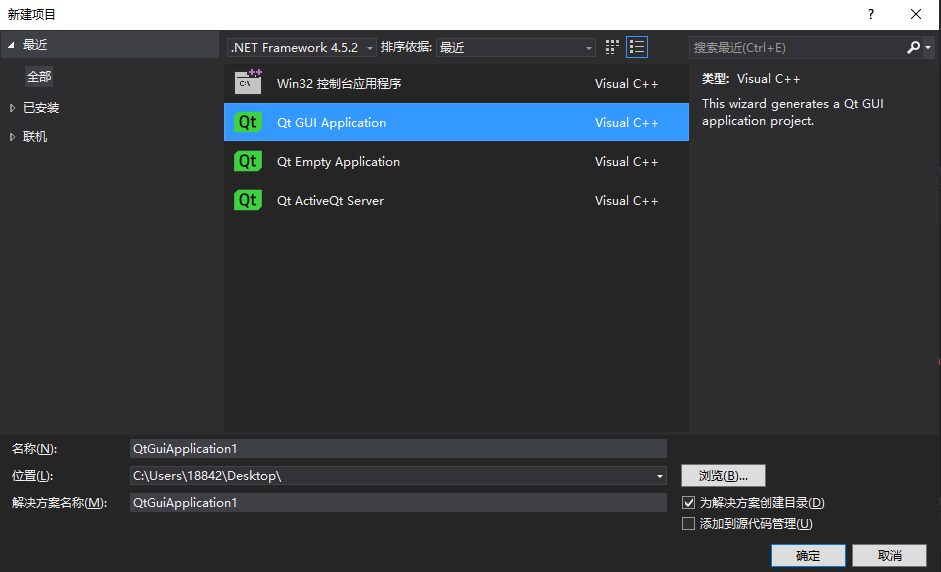Select the Win32 控制台应用程序 template name
This screenshot has width=941, height=572.
339,83
